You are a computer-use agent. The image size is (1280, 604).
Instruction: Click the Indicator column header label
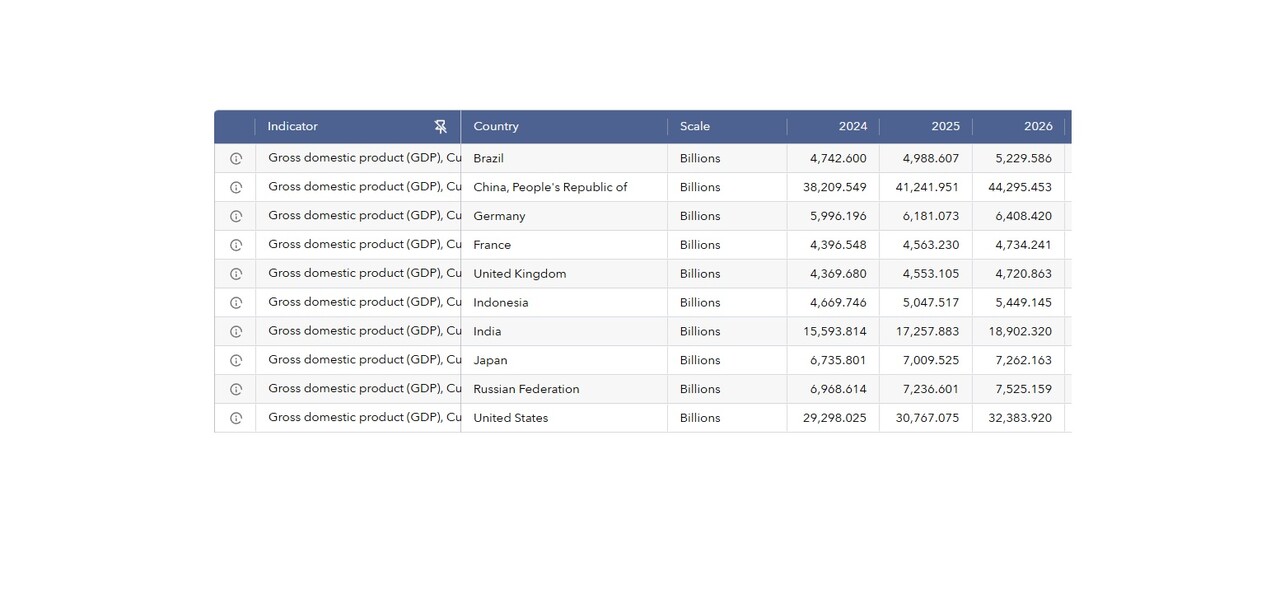pos(293,127)
